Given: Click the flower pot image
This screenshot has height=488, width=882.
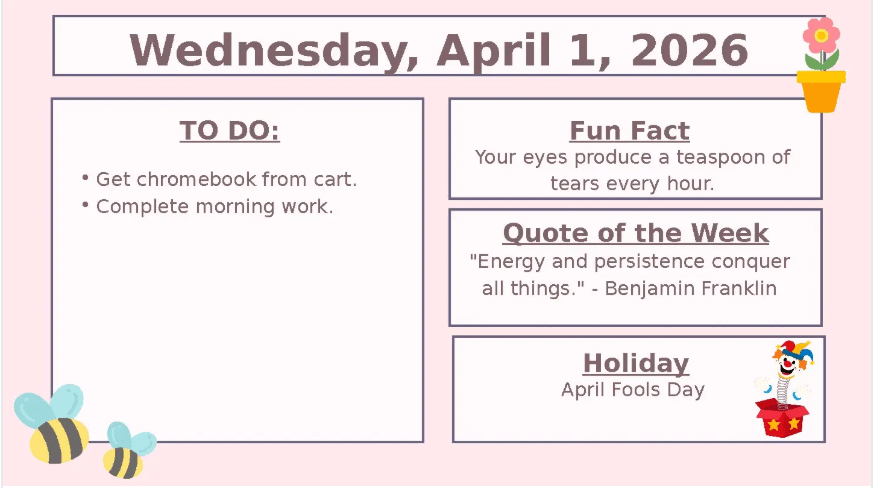Looking at the screenshot, I should pyautogui.click(x=821, y=66).
